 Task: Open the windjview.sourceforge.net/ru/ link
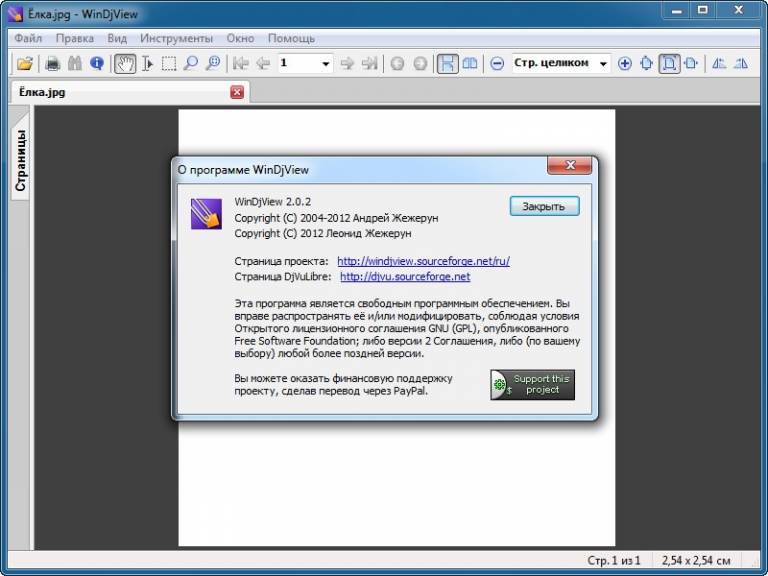(x=423, y=261)
